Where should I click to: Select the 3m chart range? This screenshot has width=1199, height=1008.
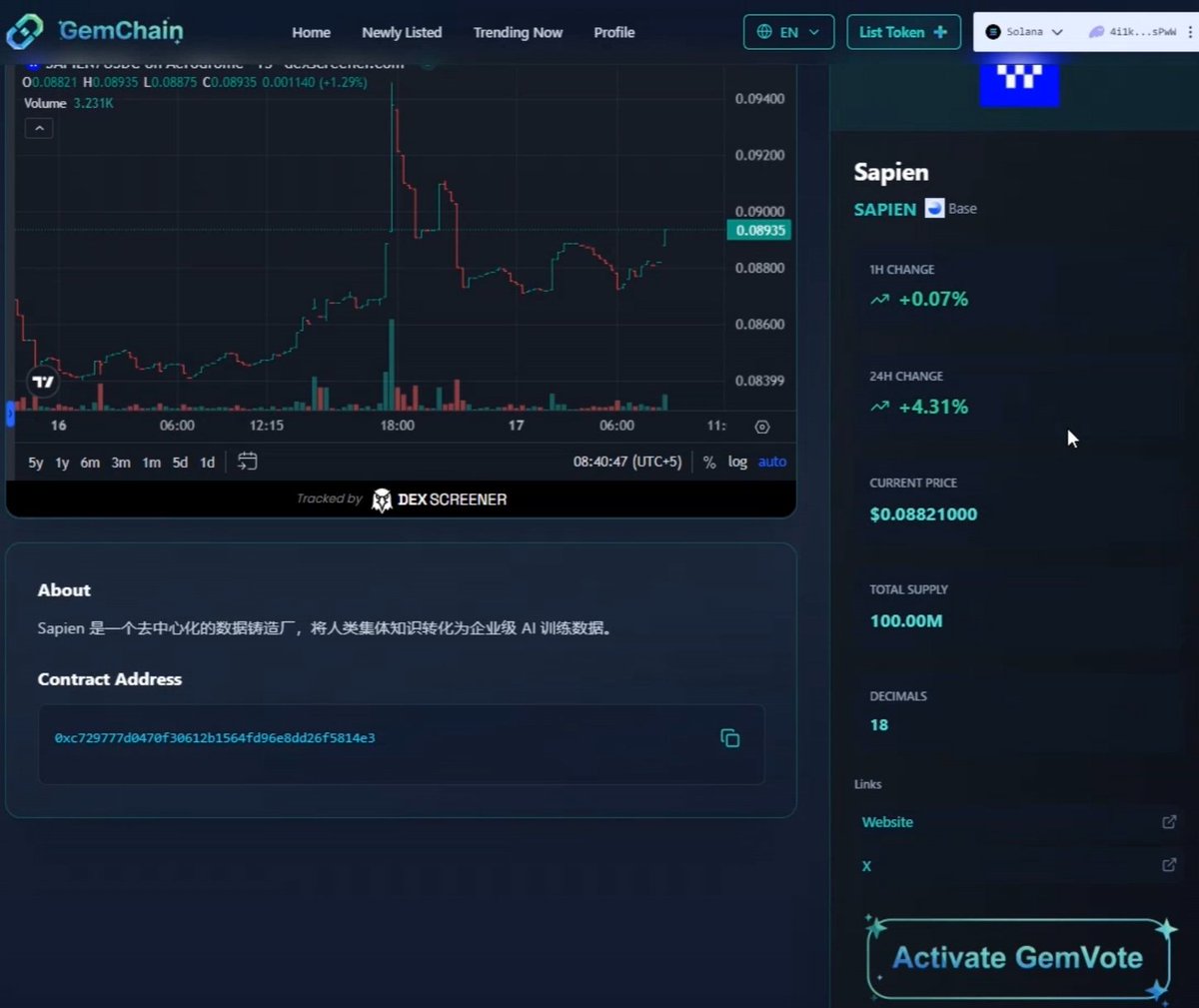click(121, 463)
